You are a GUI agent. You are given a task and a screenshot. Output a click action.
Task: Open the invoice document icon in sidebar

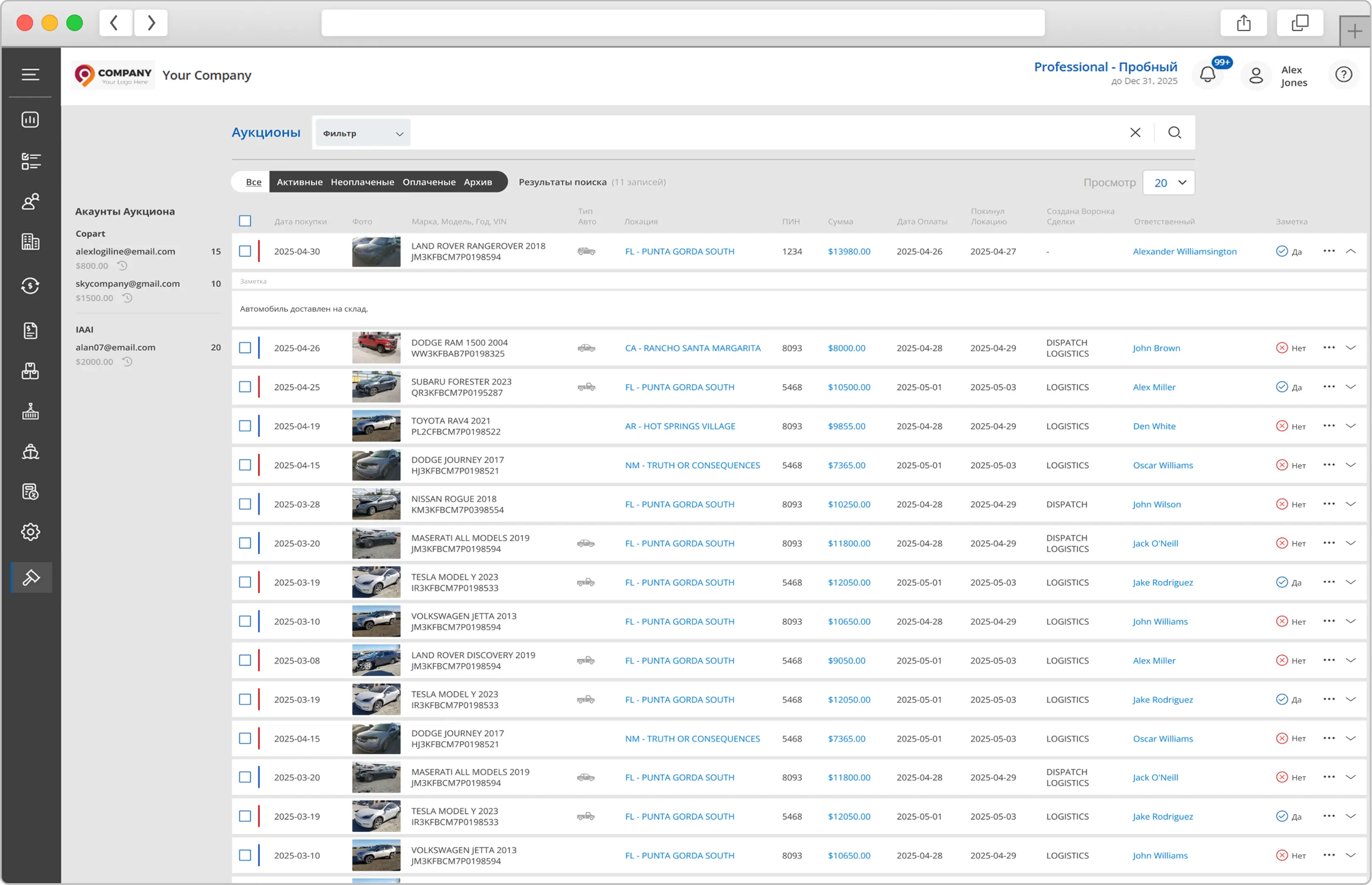point(31,330)
